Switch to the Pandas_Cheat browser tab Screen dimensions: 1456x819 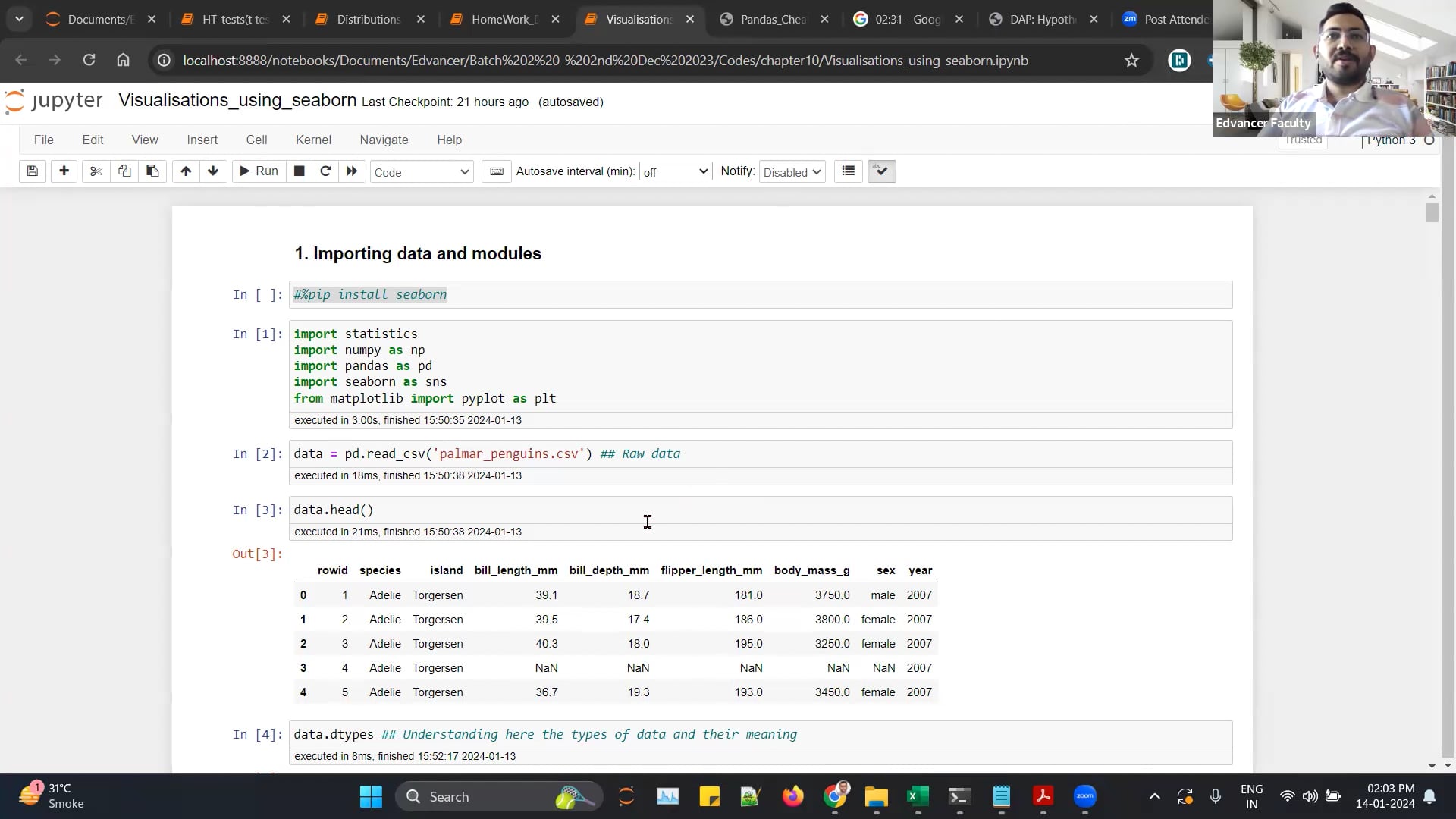(x=773, y=19)
